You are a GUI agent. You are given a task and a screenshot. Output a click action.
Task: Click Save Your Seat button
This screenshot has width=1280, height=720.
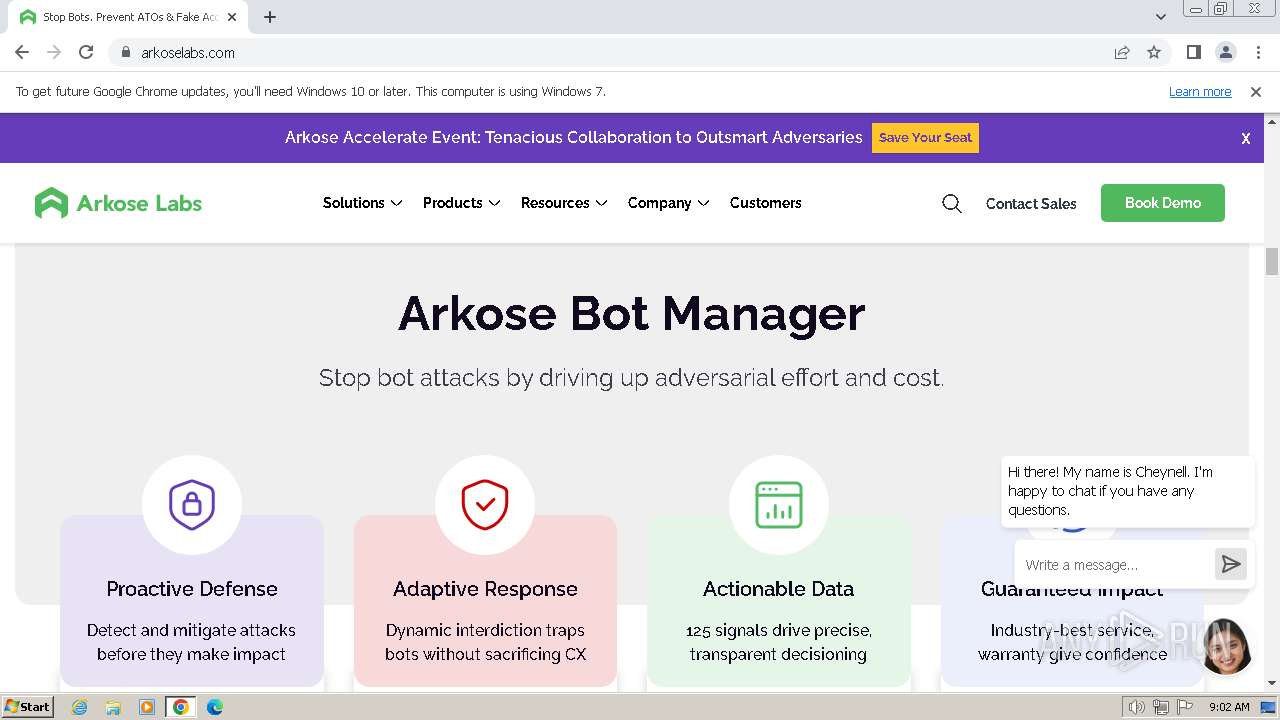(925, 138)
